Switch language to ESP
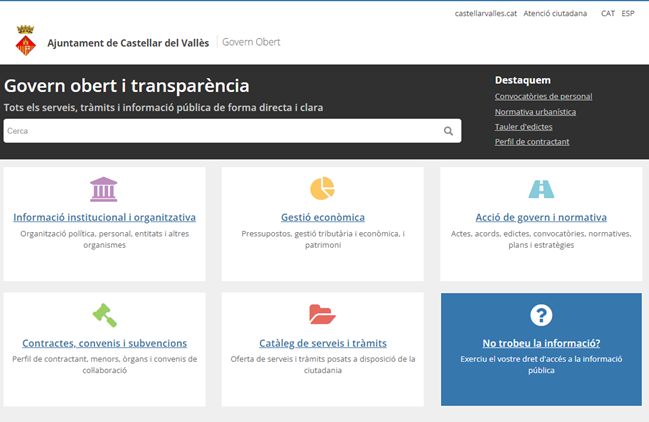649x422 pixels. pos(628,14)
